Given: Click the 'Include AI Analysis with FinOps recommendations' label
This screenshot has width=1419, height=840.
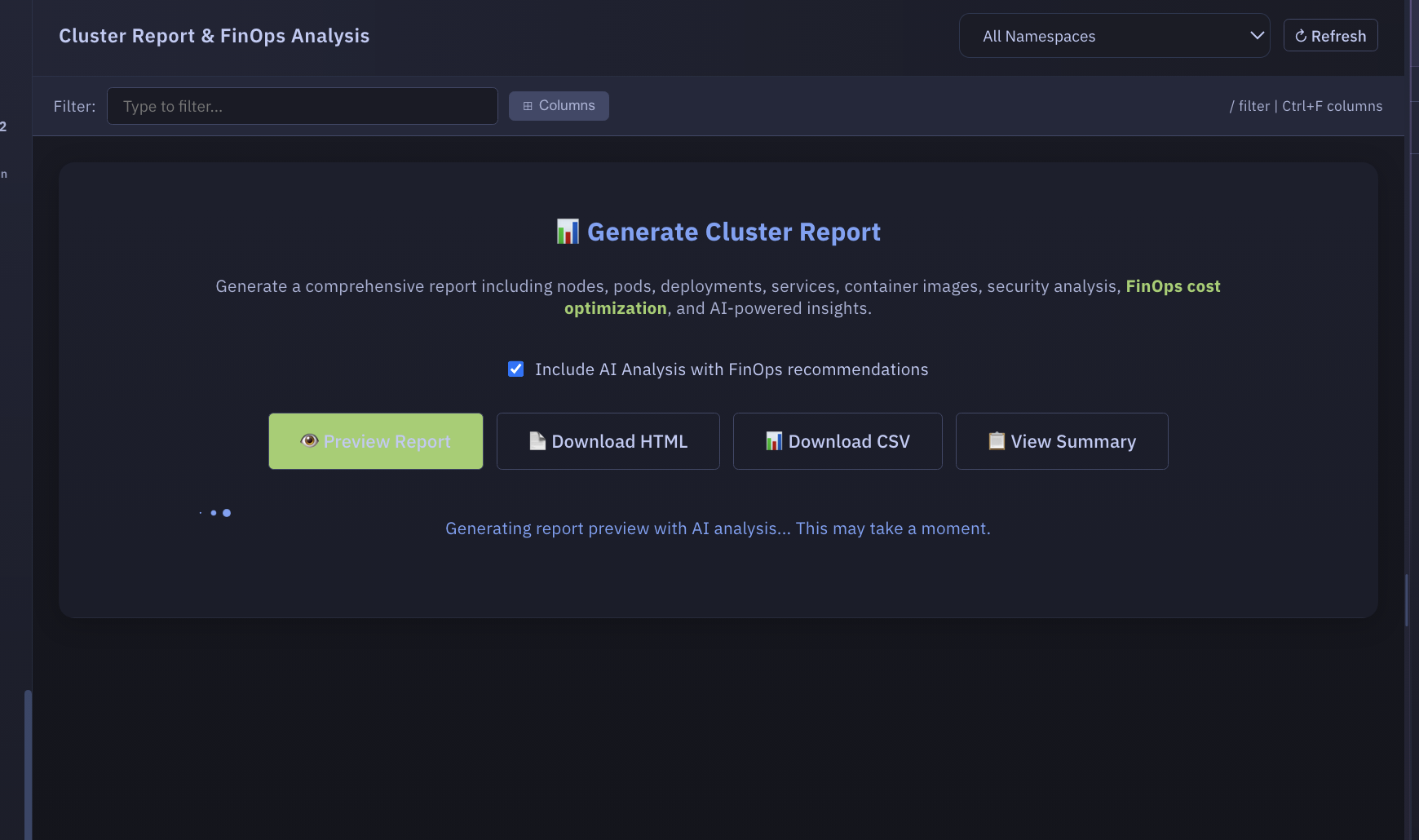Looking at the screenshot, I should [x=731, y=369].
